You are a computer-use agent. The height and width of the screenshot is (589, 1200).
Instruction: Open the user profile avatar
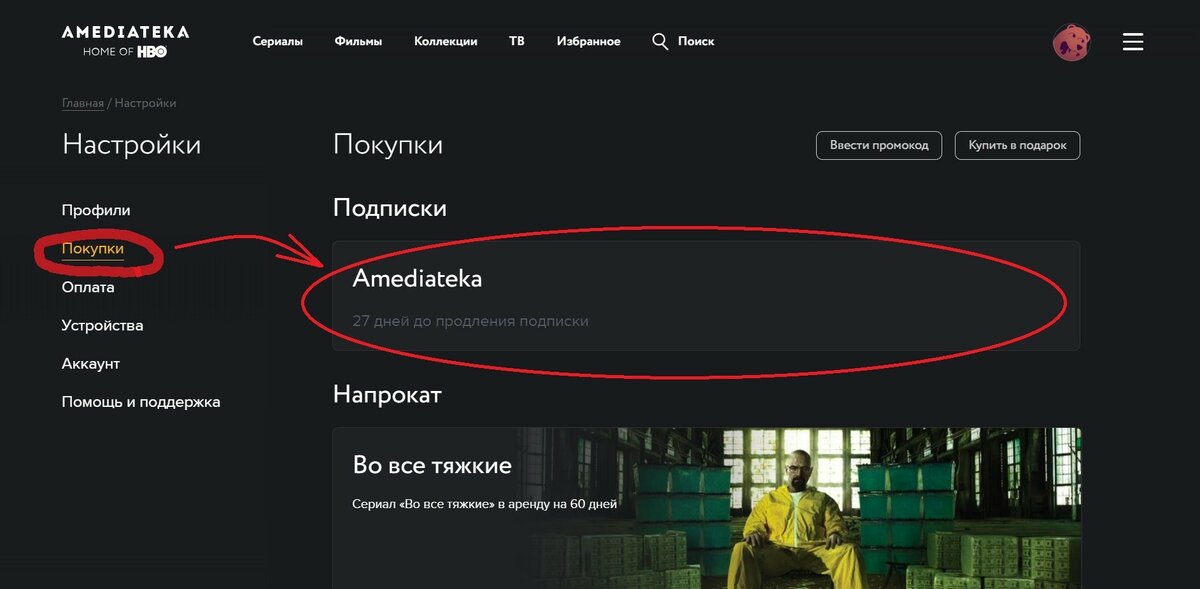coord(1071,42)
